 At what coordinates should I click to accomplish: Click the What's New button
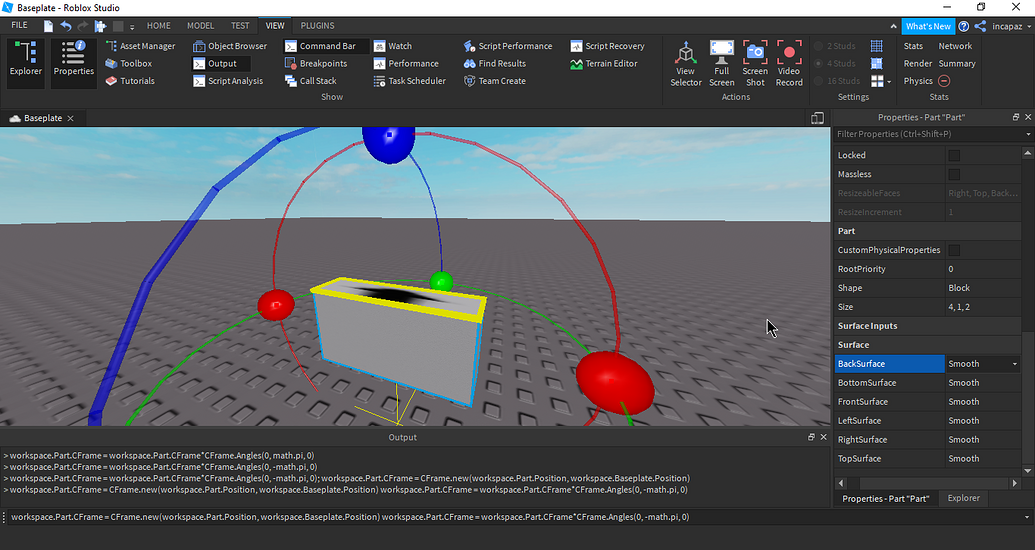927,26
